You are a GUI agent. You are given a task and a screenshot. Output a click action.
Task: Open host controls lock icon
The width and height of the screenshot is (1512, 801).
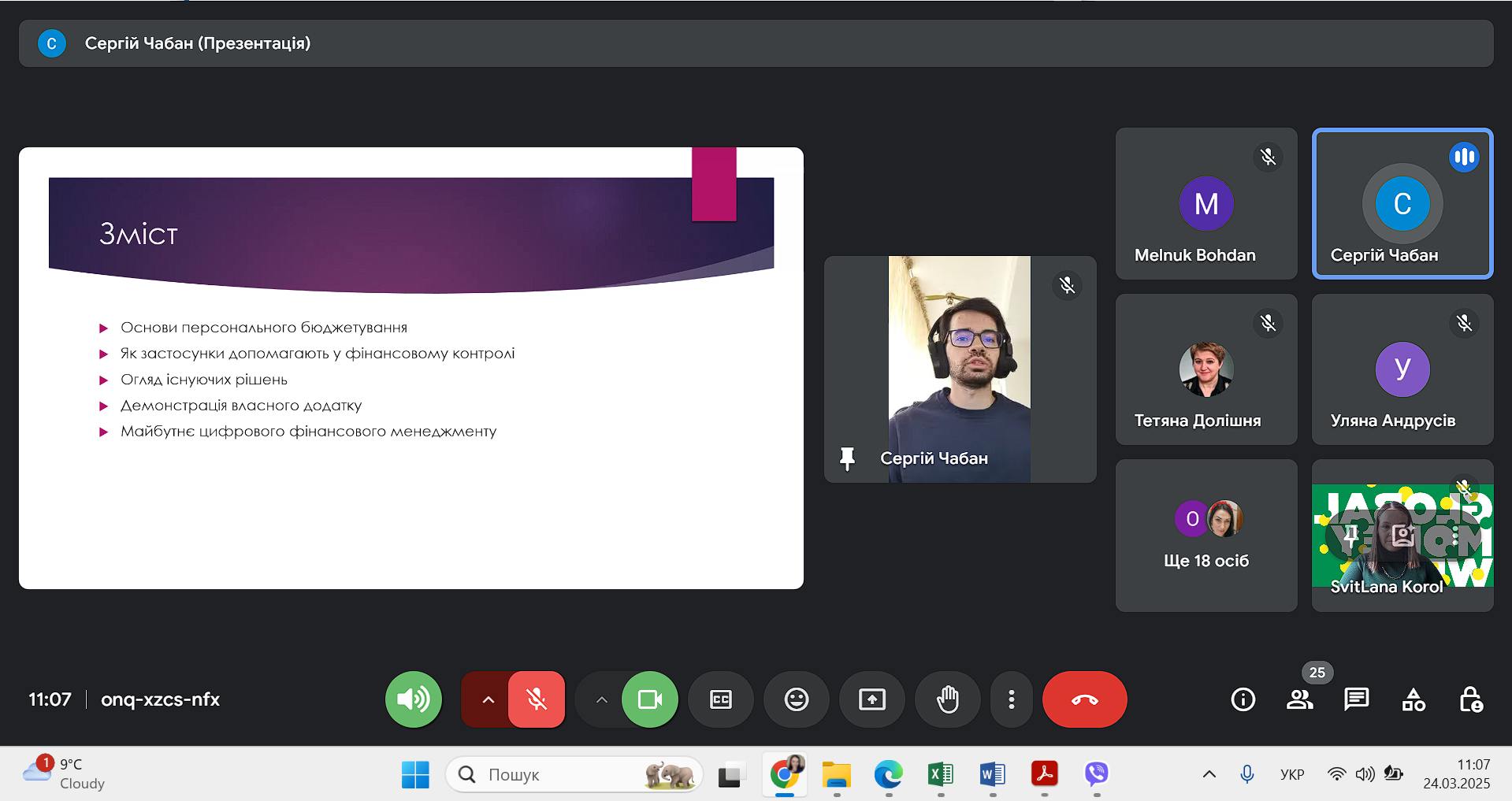[1470, 699]
